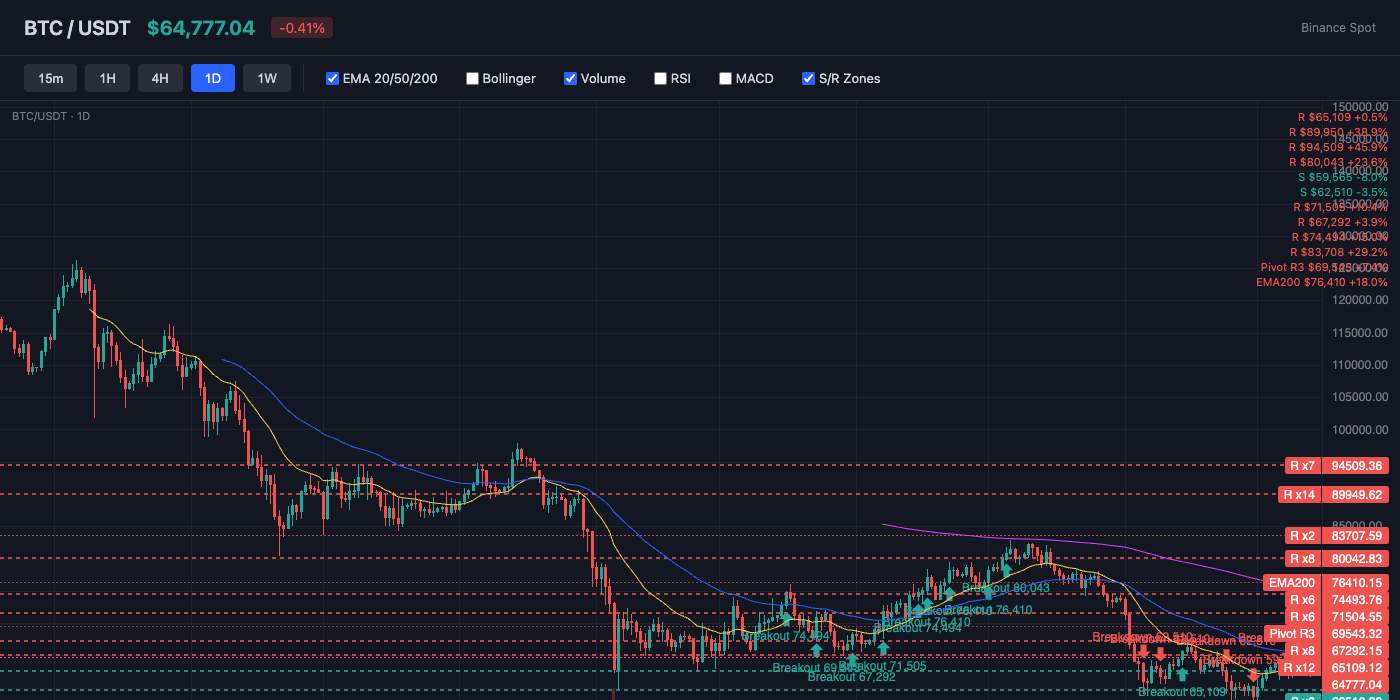The height and width of the screenshot is (700, 1400).
Task: Click the $64,777.04 header price
Action: point(201,28)
